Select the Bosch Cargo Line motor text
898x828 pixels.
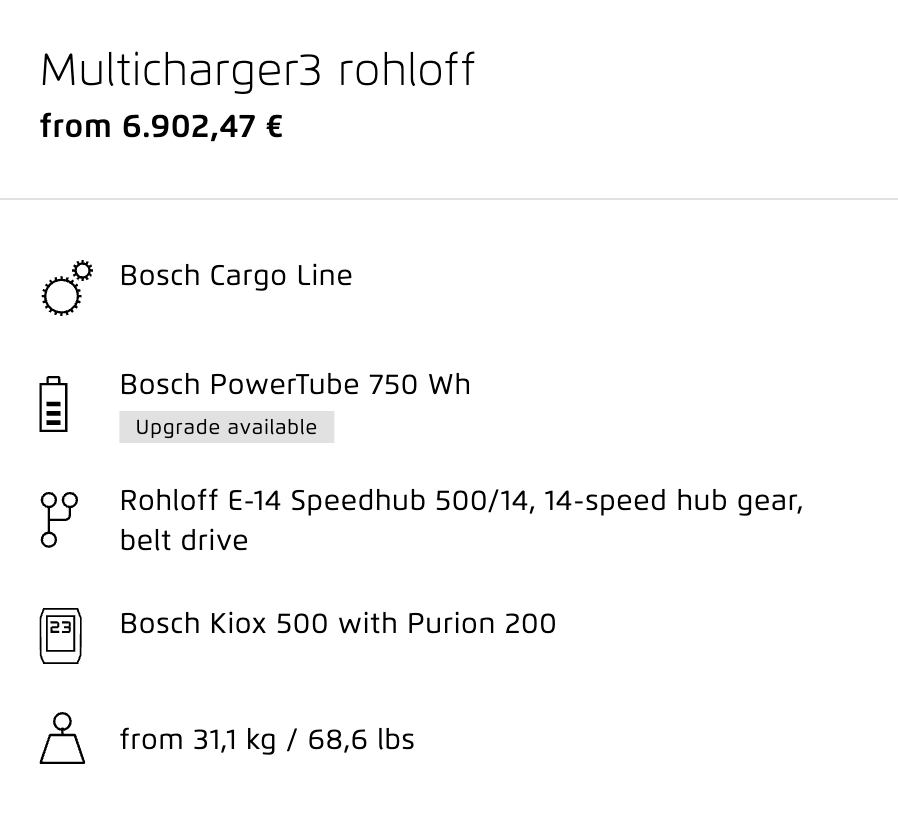coord(236,276)
